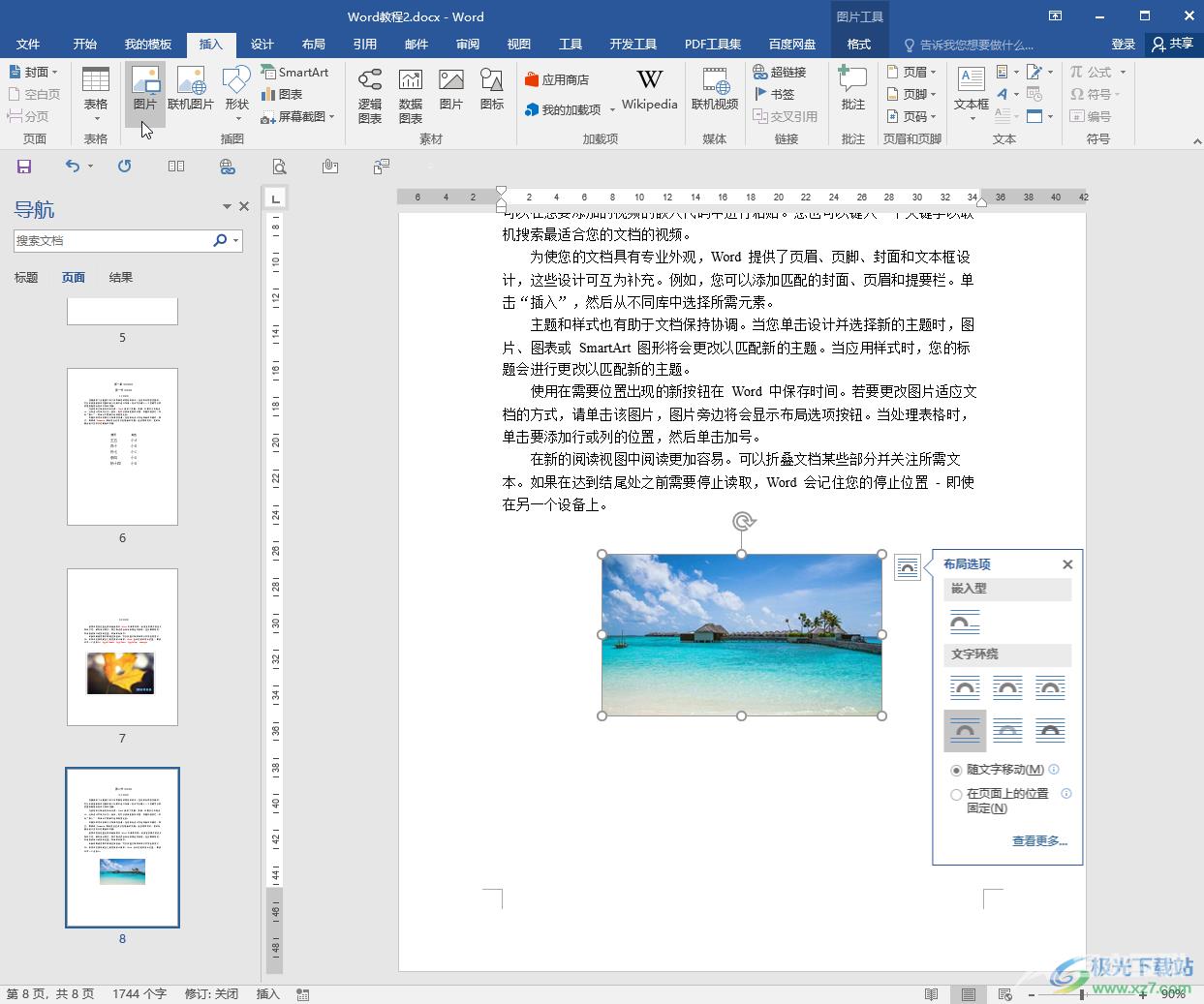Image resolution: width=1204 pixels, height=1004 pixels.
Task: Click the 登录 sign in button
Action: click(x=1124, y=45)
